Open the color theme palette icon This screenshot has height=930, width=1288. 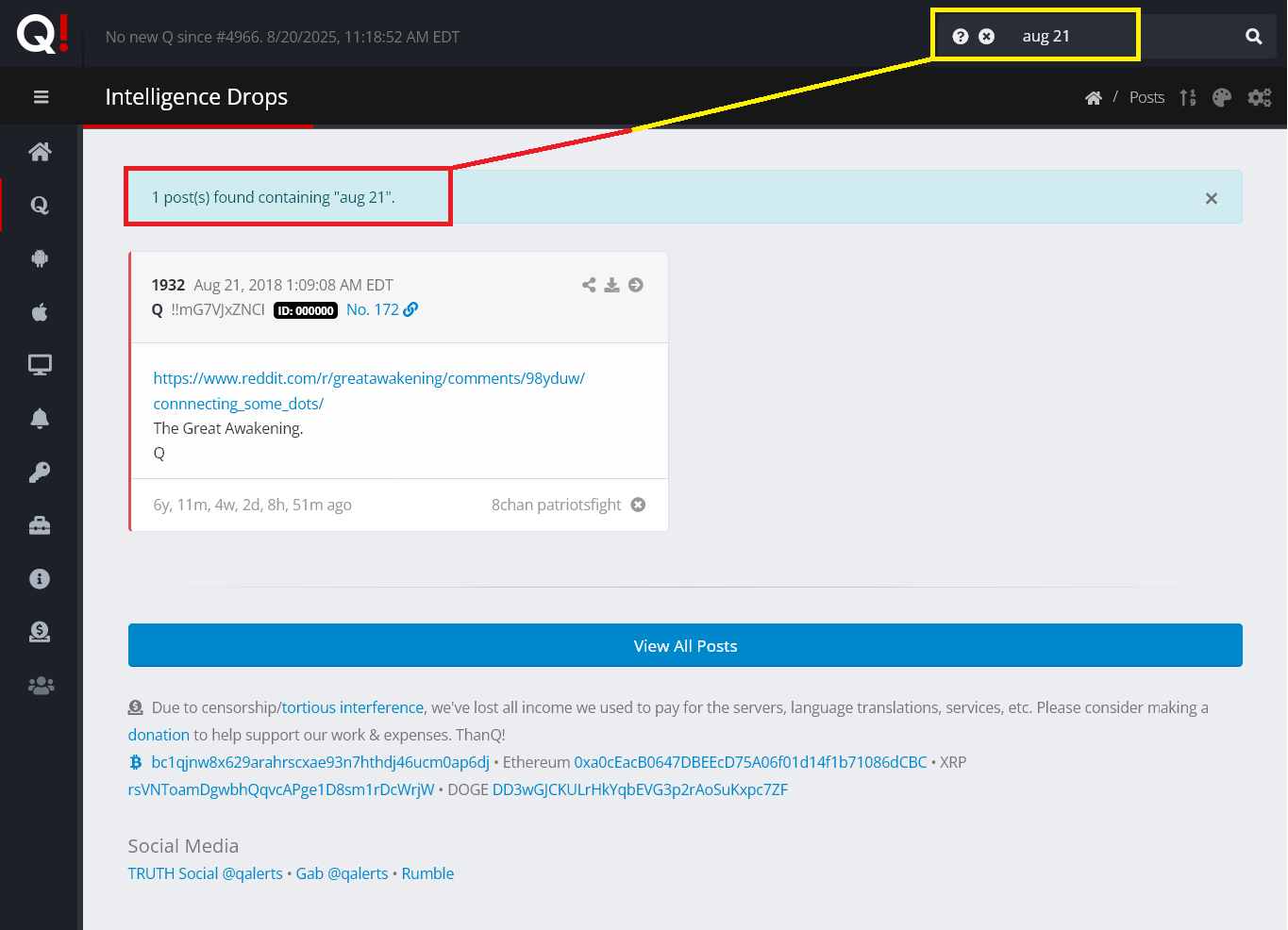pos(1222,97)
